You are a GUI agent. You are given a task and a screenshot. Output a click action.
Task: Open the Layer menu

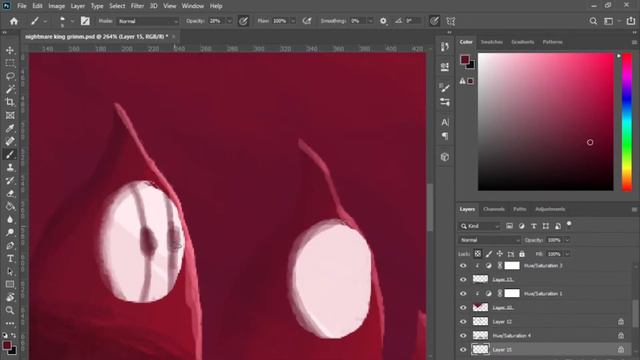coord(78,6)
